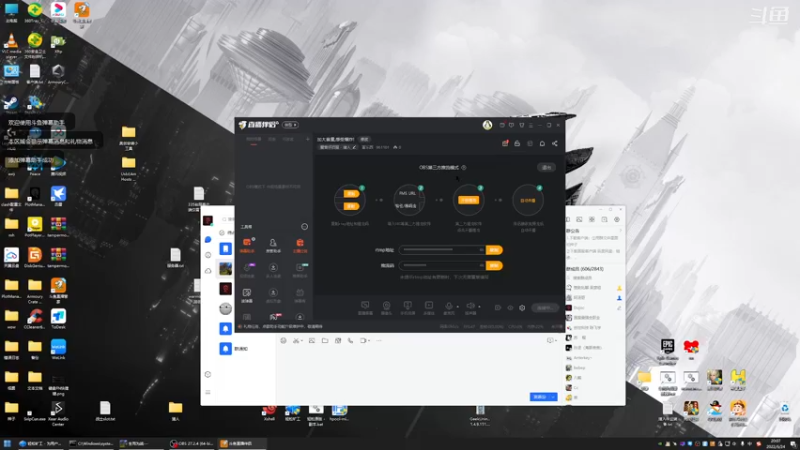This screenshot has width=800, height=450.
Task: Toggle password visibility in stream code field
Action: tap(481, 265)
